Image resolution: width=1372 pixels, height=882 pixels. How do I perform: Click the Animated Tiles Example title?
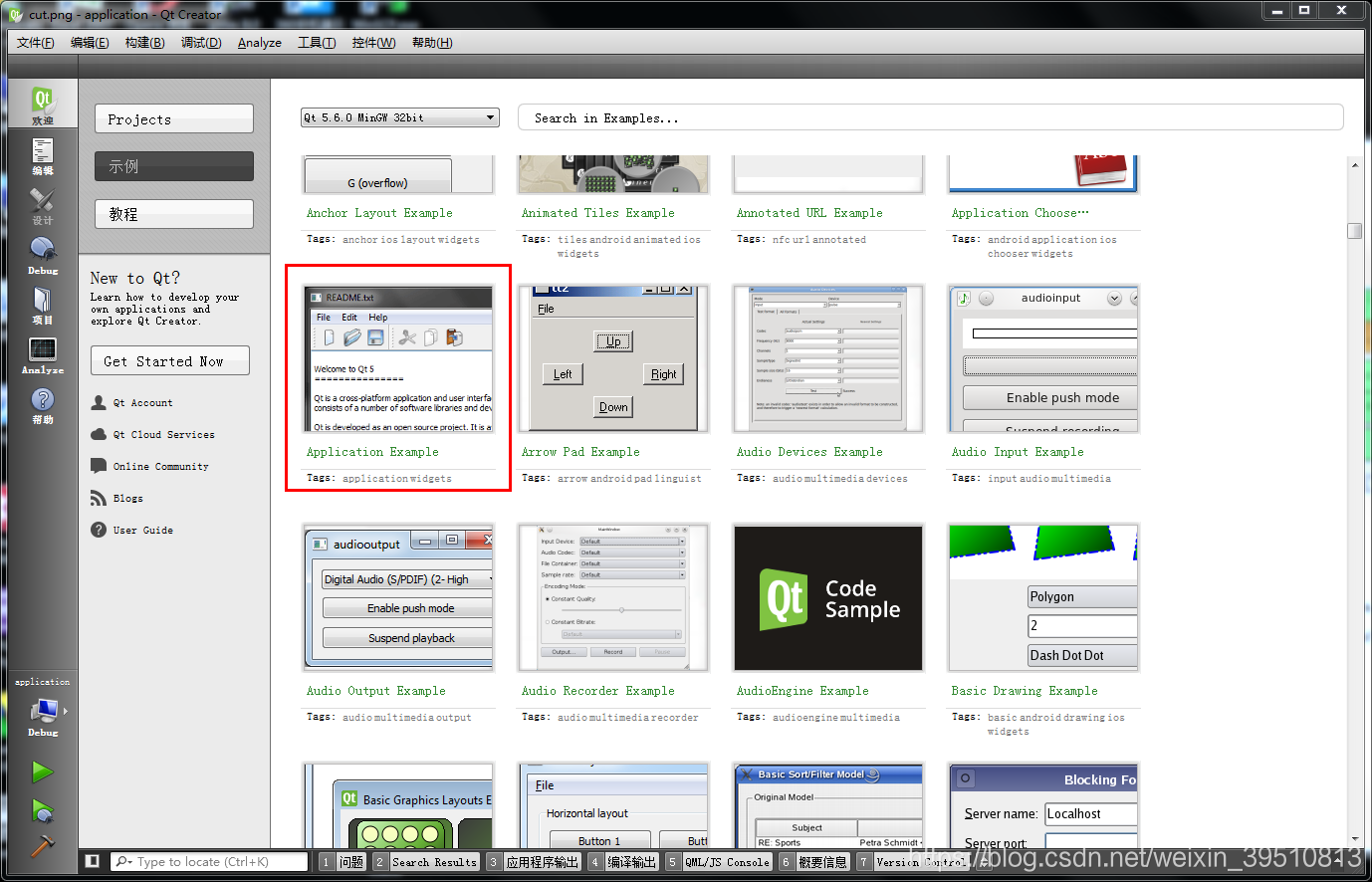tap(598, 213)
